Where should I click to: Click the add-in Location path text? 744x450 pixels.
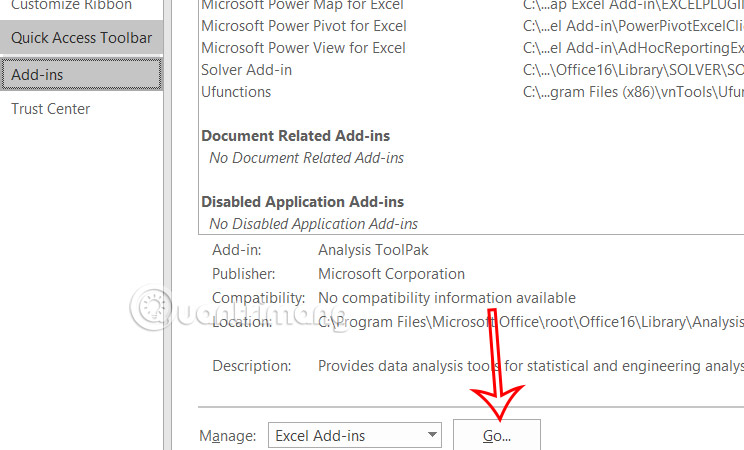(530, 322)
